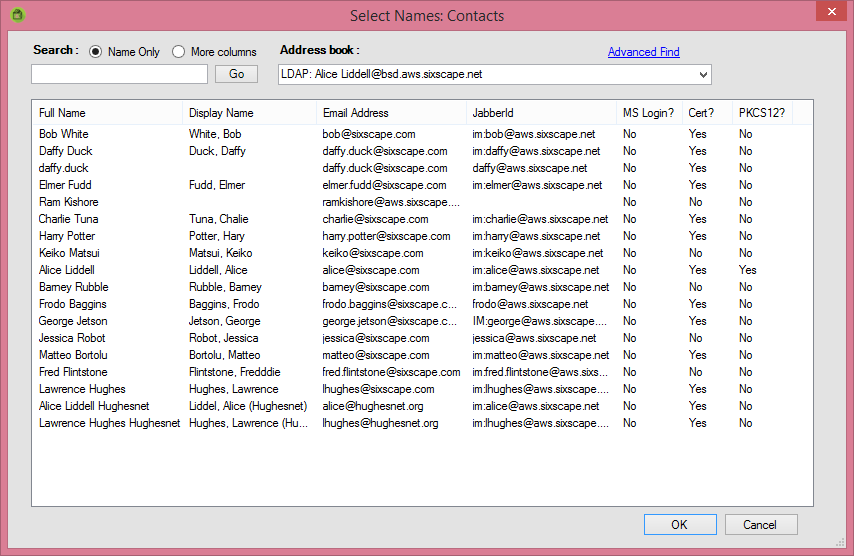Sort by the PKCS12? column header
854x556 pixels.
(761, 113)
